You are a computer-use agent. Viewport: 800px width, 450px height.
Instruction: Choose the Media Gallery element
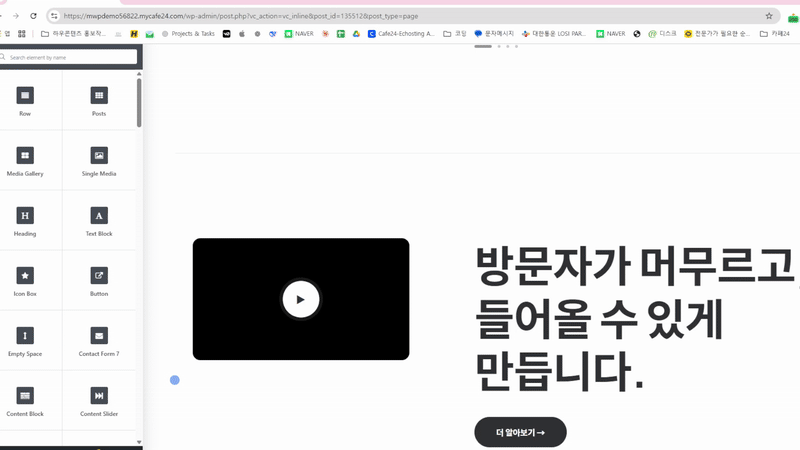pos(25,155)
